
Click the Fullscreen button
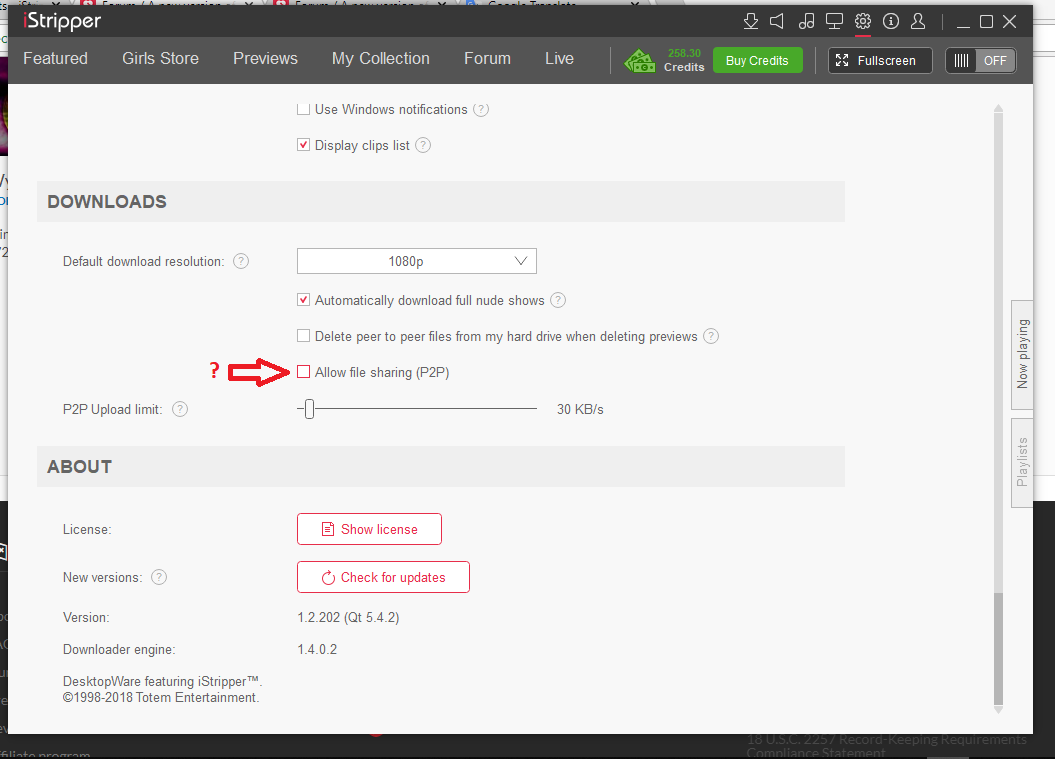point(880,61)
